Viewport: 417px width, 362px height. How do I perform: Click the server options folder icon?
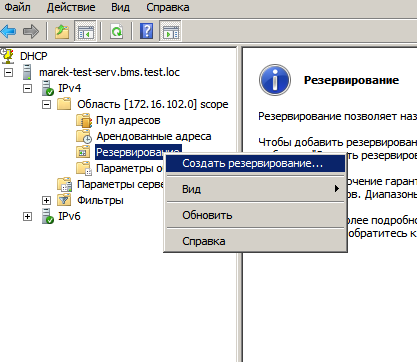coord(64,184)
